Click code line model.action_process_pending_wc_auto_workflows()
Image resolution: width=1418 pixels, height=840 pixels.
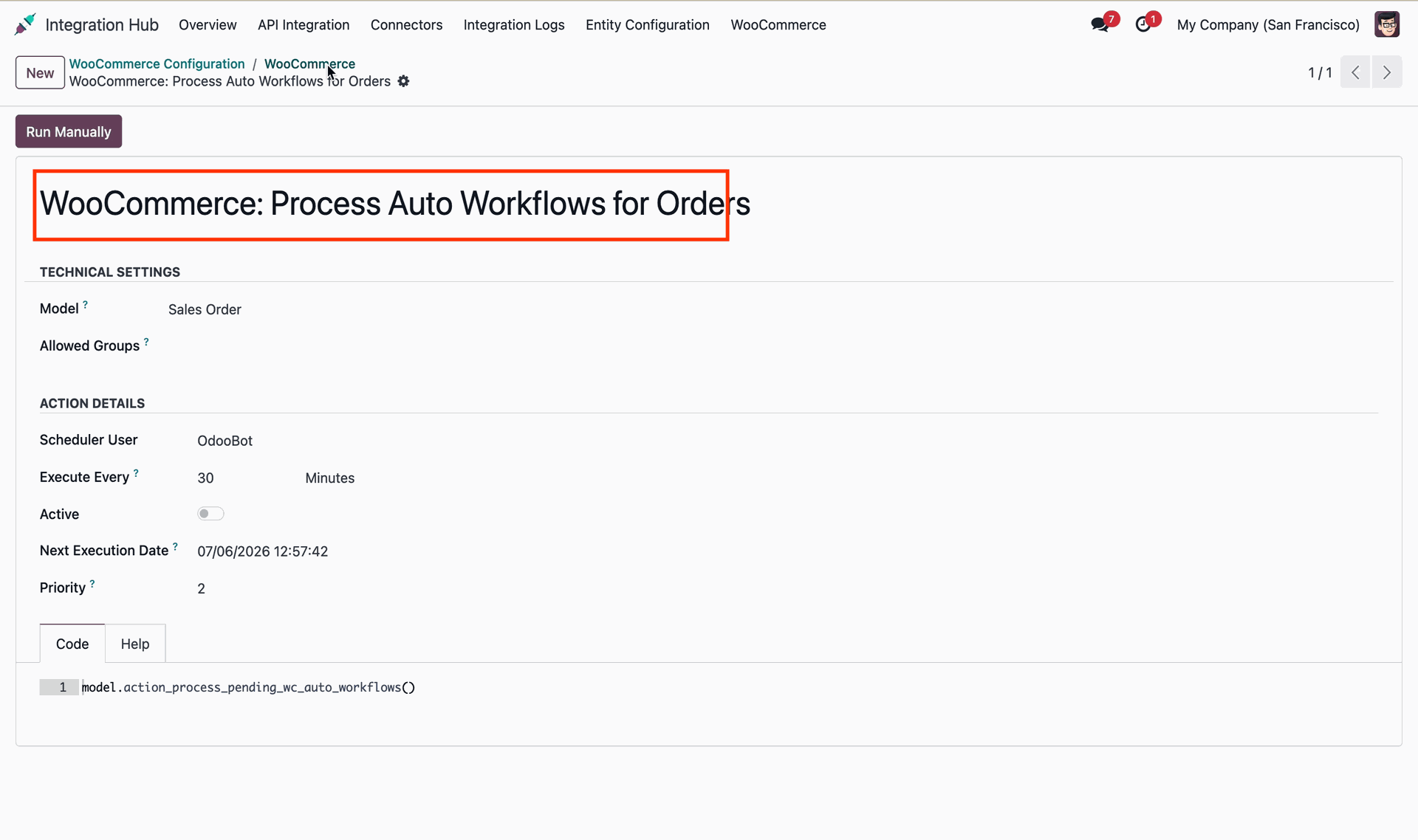pos(248,687)
